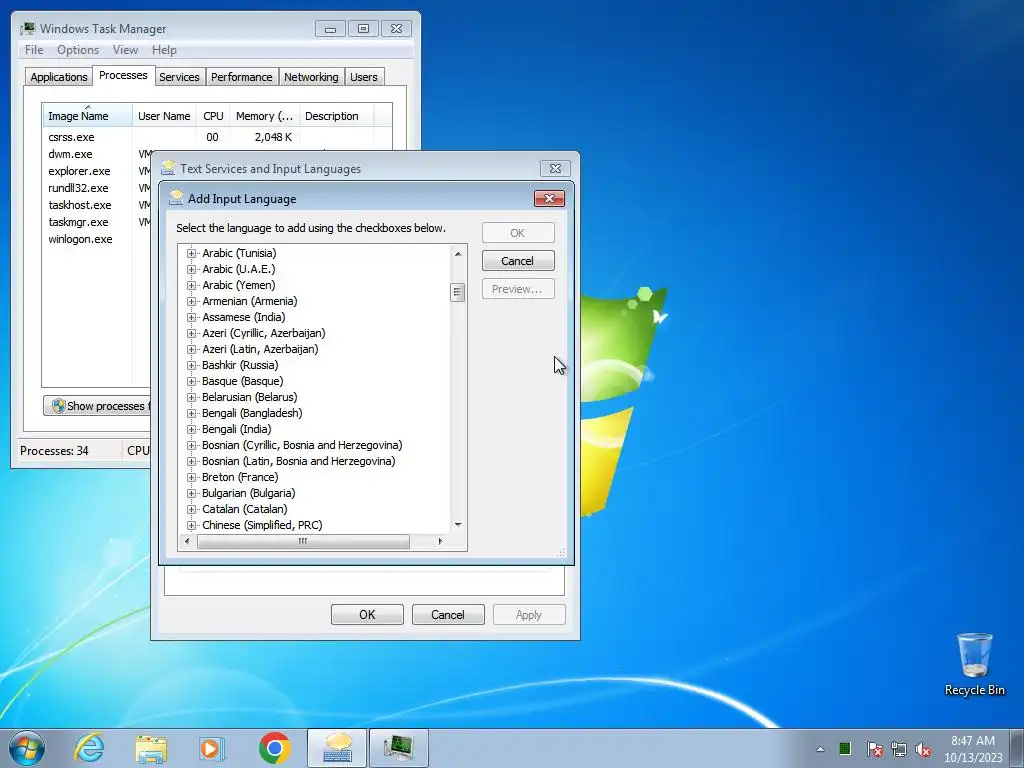Switch to the Users tab

pos(364,77)
